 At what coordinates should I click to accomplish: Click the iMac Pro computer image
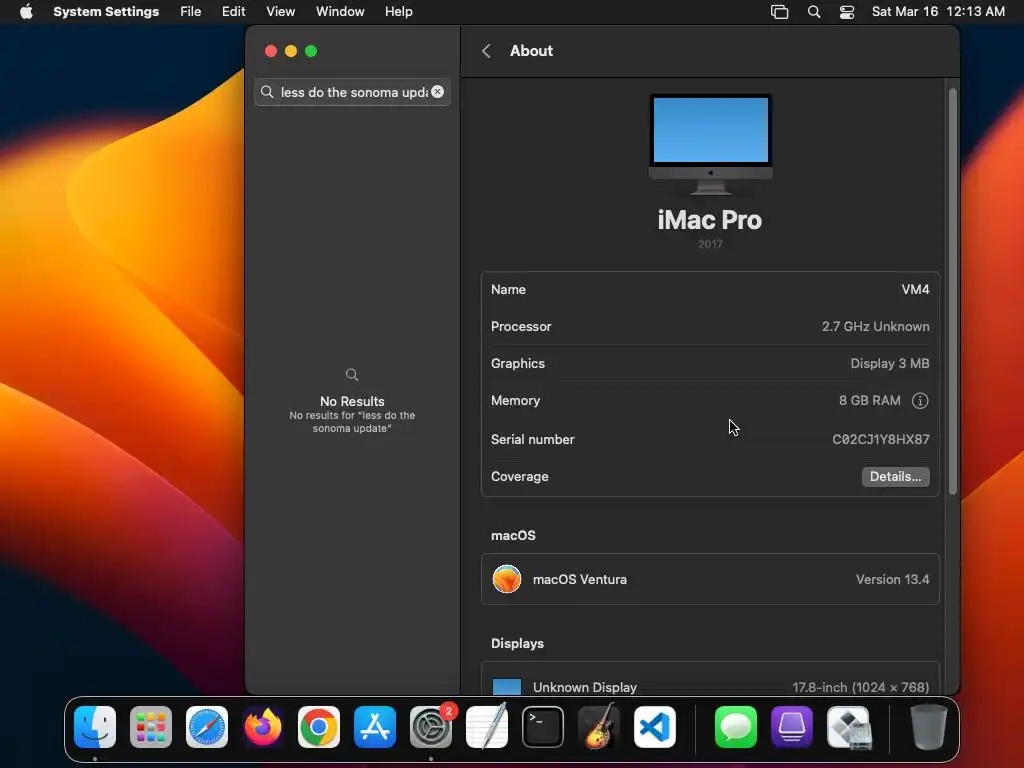[x=711, y=144]
